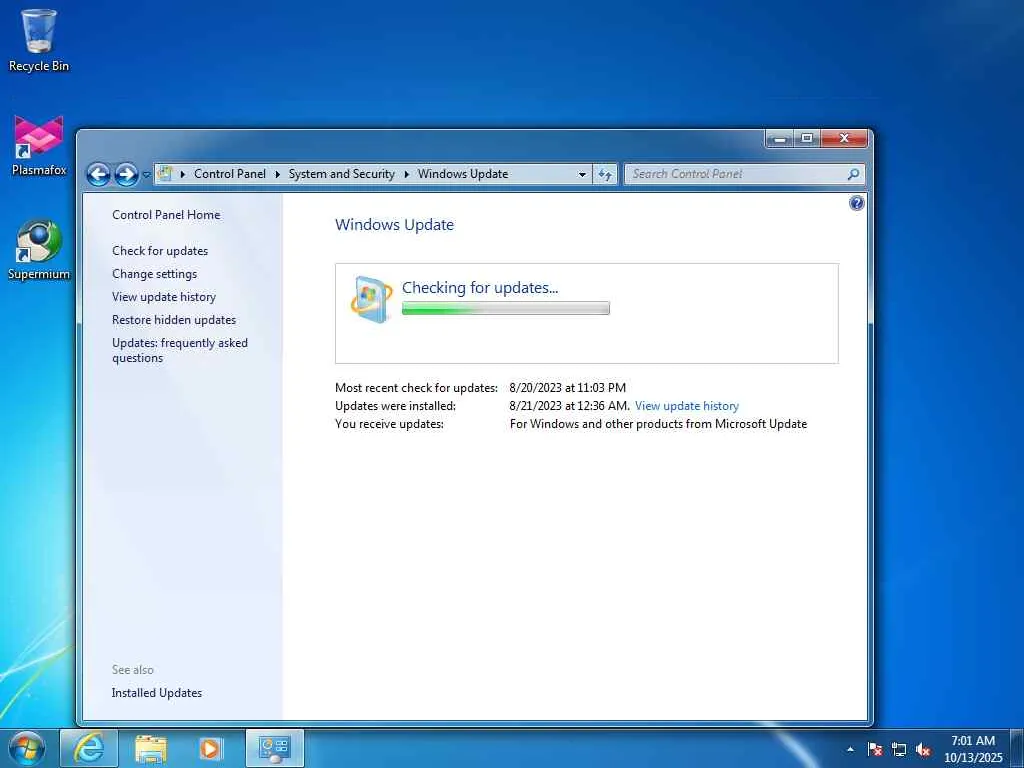The image size is (1024, 768).
Task: Click the Show desktop strip
Action: click(x=1017, y=748)
